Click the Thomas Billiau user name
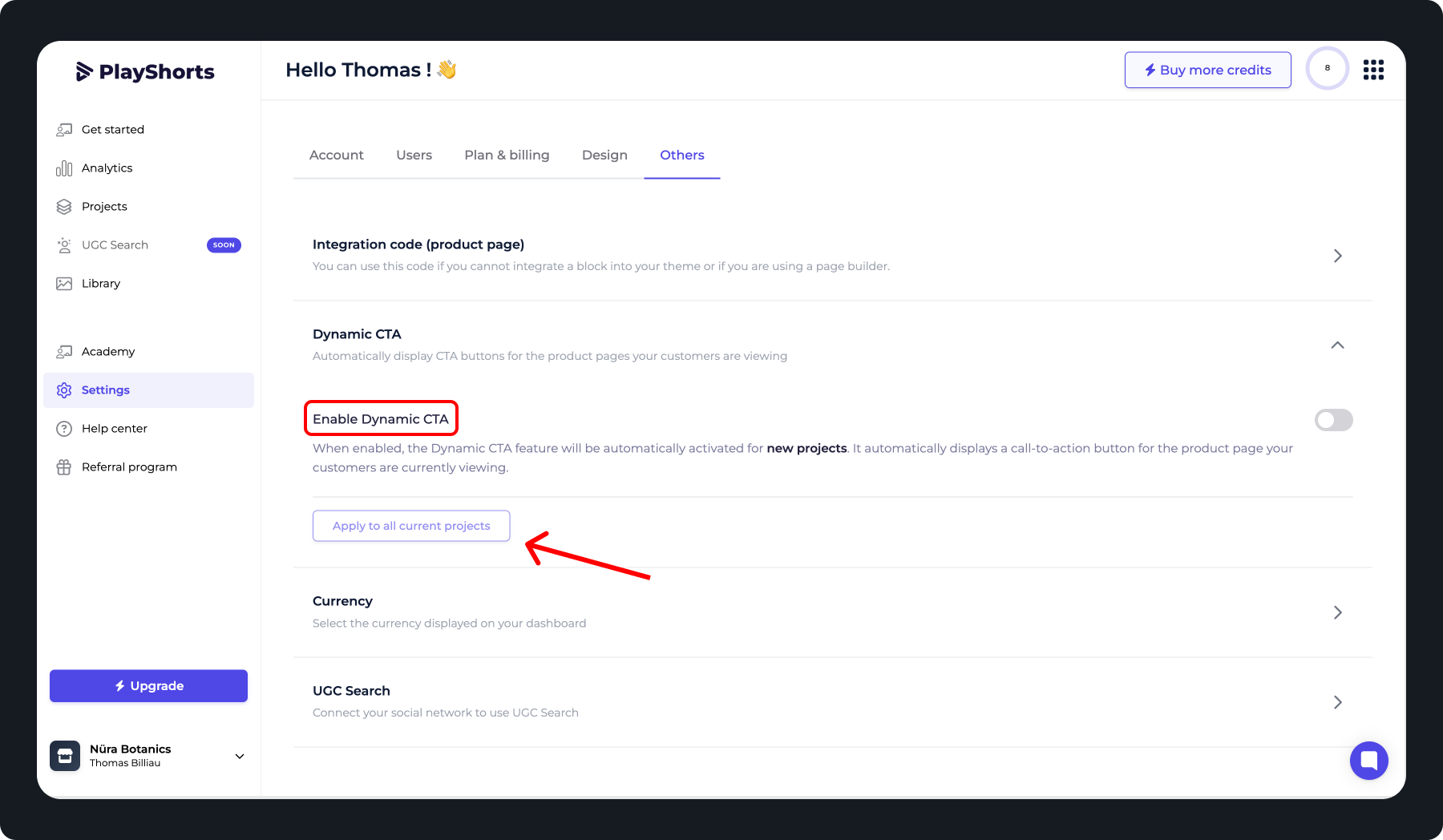This screenshot has width=1443, height=840. [125, 763]
